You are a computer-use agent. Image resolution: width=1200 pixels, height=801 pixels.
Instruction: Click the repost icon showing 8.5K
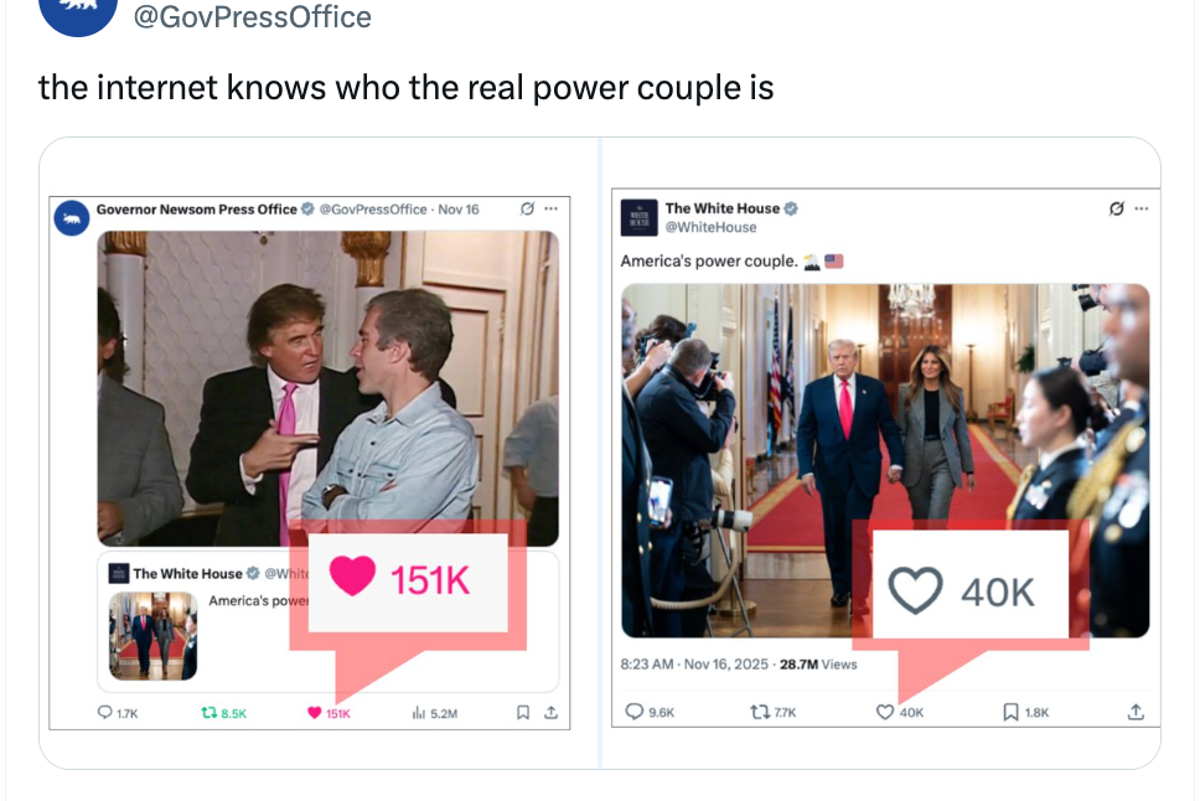(209, 713)
